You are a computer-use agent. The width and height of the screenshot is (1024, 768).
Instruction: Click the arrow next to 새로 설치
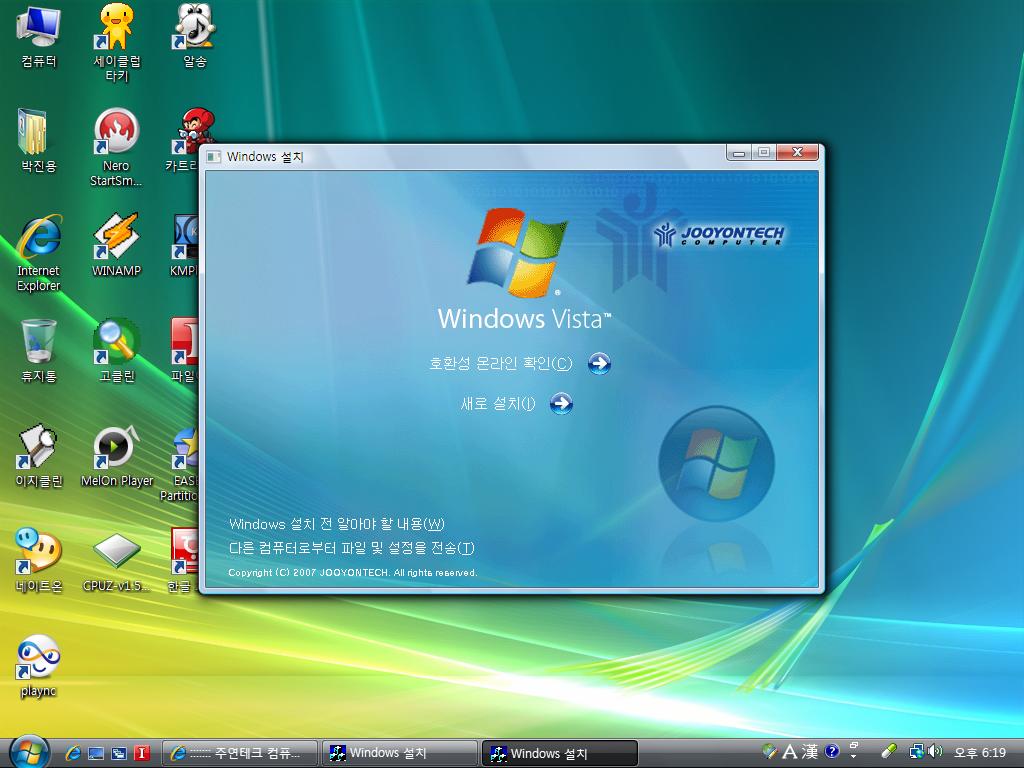pyautogui.click(x=561, y=404)
